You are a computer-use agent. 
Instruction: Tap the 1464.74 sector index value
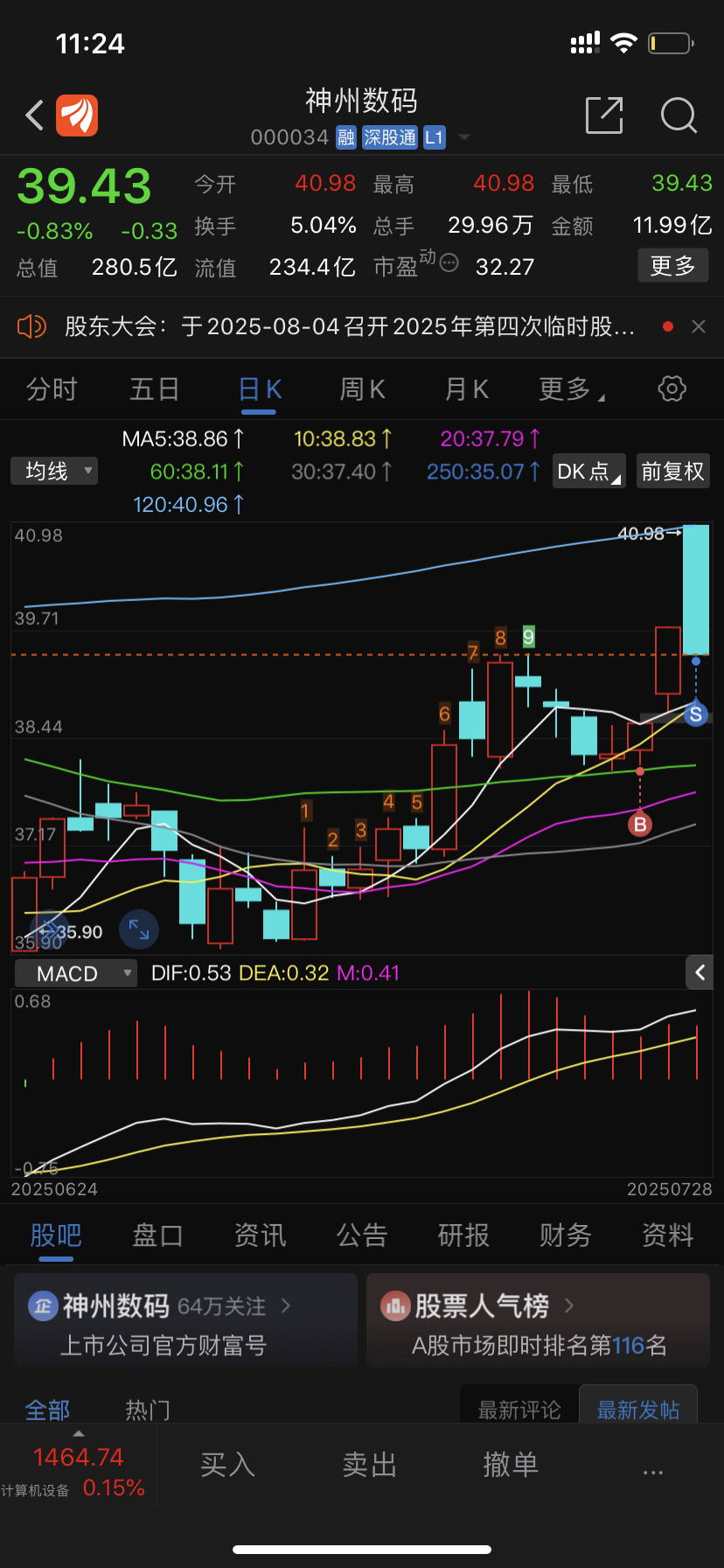point(79,1457)
